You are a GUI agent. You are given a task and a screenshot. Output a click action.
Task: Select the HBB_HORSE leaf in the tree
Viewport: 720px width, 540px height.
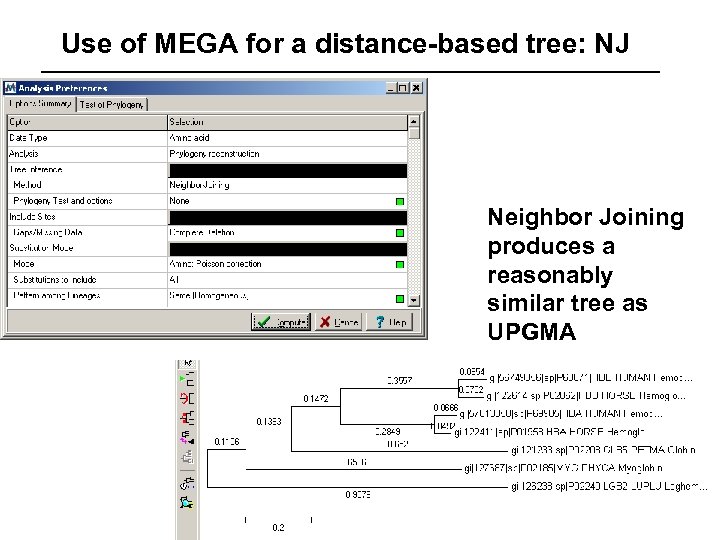[x=586, y=396]
